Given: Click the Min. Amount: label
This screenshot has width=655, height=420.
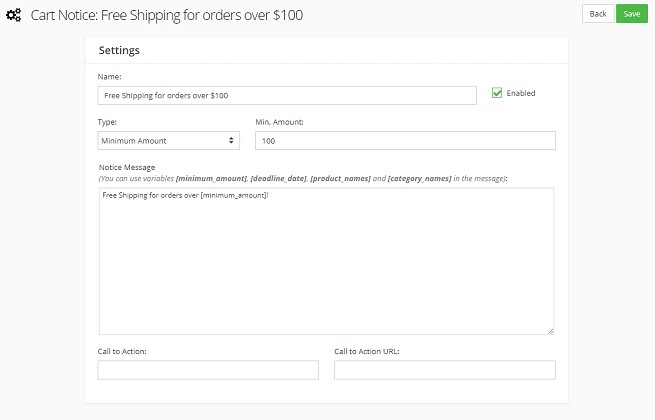Looking at the screenshot, I should click(x=279, y=122).
